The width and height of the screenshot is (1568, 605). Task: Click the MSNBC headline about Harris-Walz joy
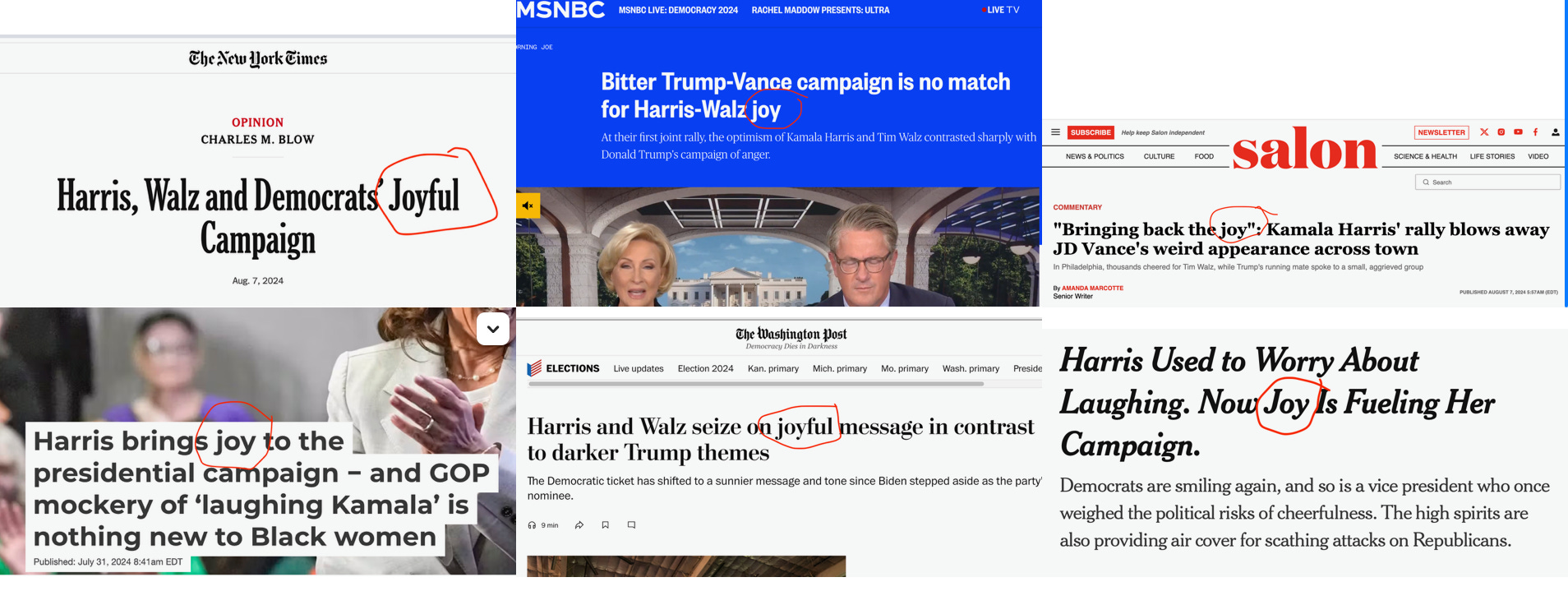[x=805, y=95]
